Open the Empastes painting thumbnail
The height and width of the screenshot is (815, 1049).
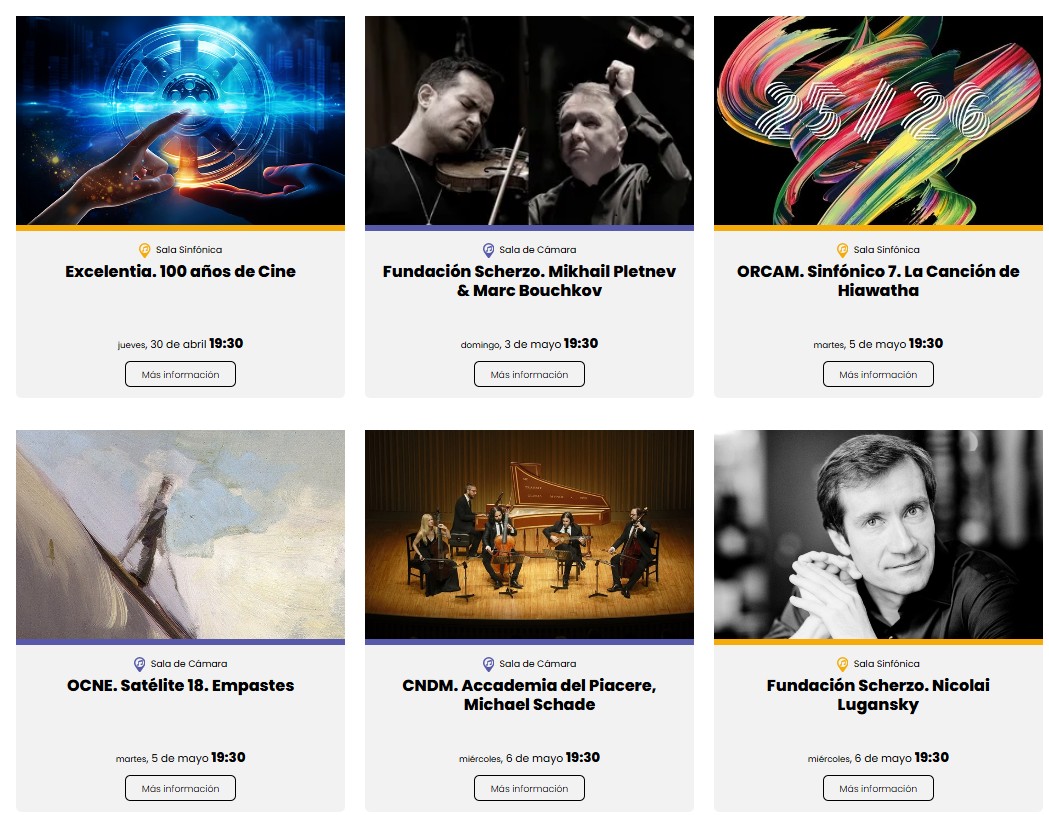[181, 535]
